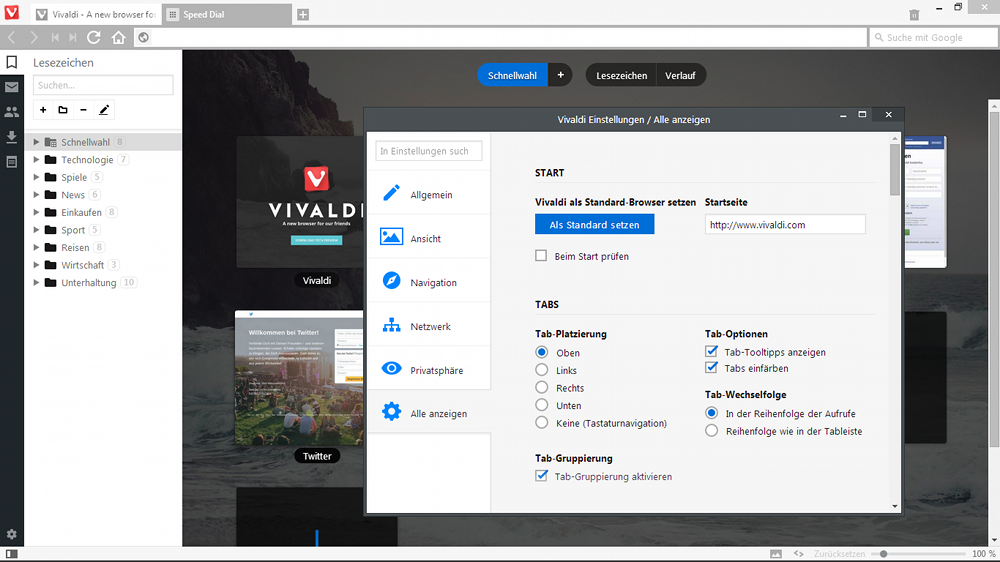
Task: Open Verlauf on the start page
Action: 680,75
